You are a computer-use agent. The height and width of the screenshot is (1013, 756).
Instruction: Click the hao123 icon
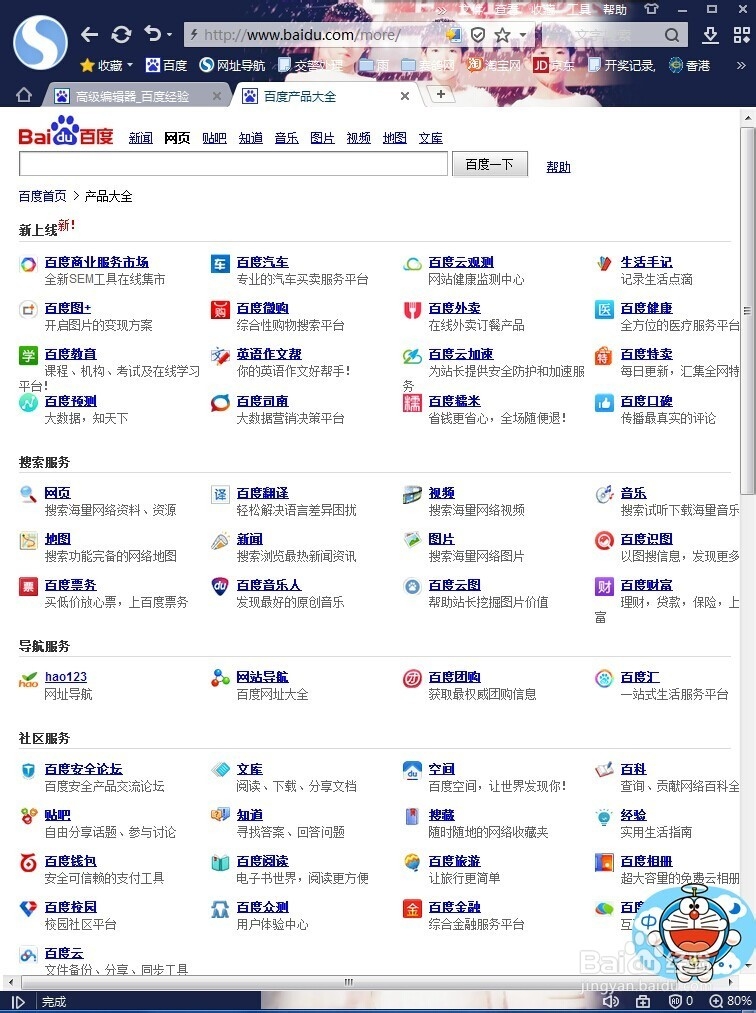coord(28,679)
